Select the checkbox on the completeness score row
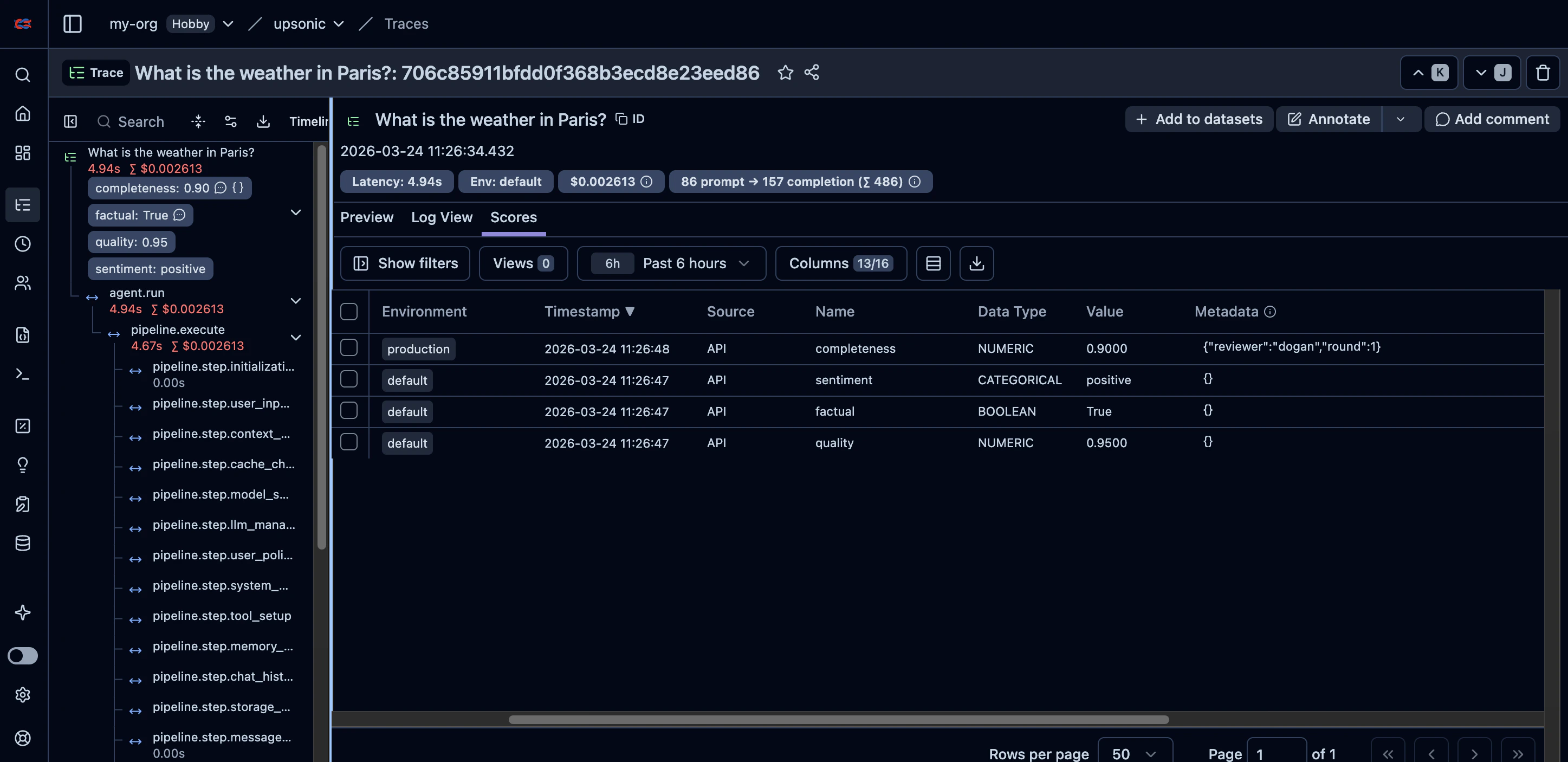The width and height of the screenshot is (1568, 762). [349, 347]
